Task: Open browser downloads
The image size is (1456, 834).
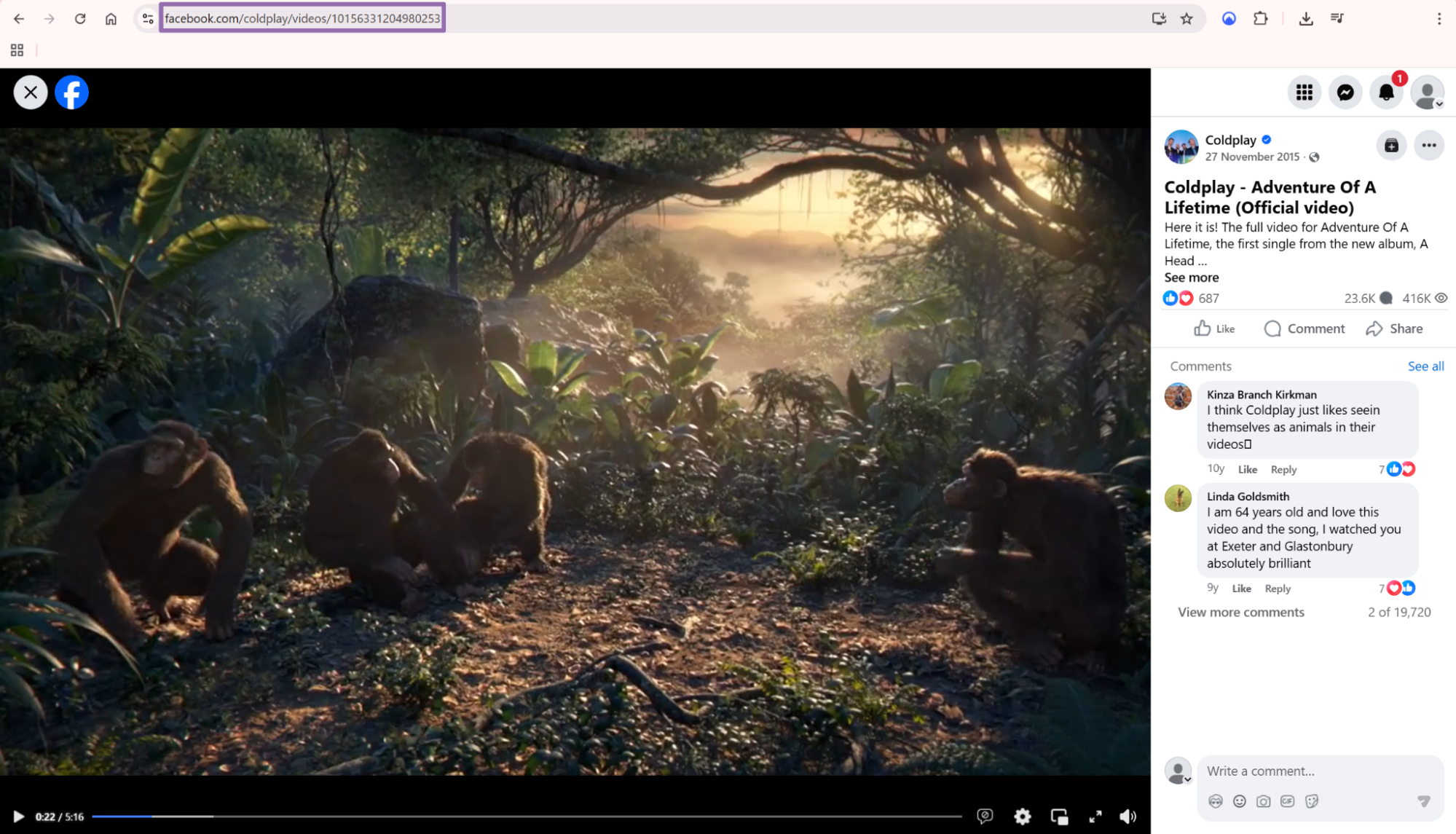Action: tap(1305, 18)
